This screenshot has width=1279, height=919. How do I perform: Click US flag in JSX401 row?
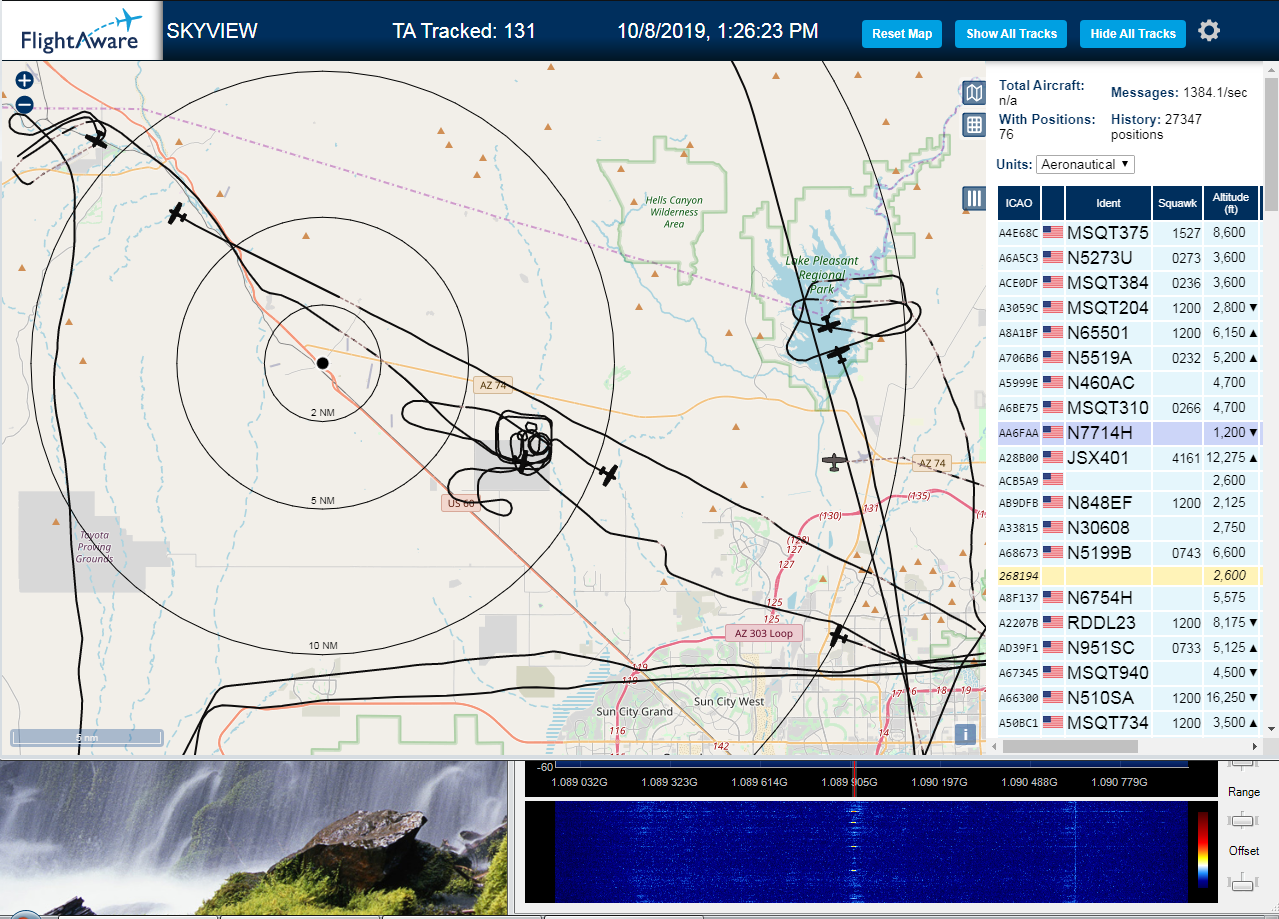pos(1053,458)
